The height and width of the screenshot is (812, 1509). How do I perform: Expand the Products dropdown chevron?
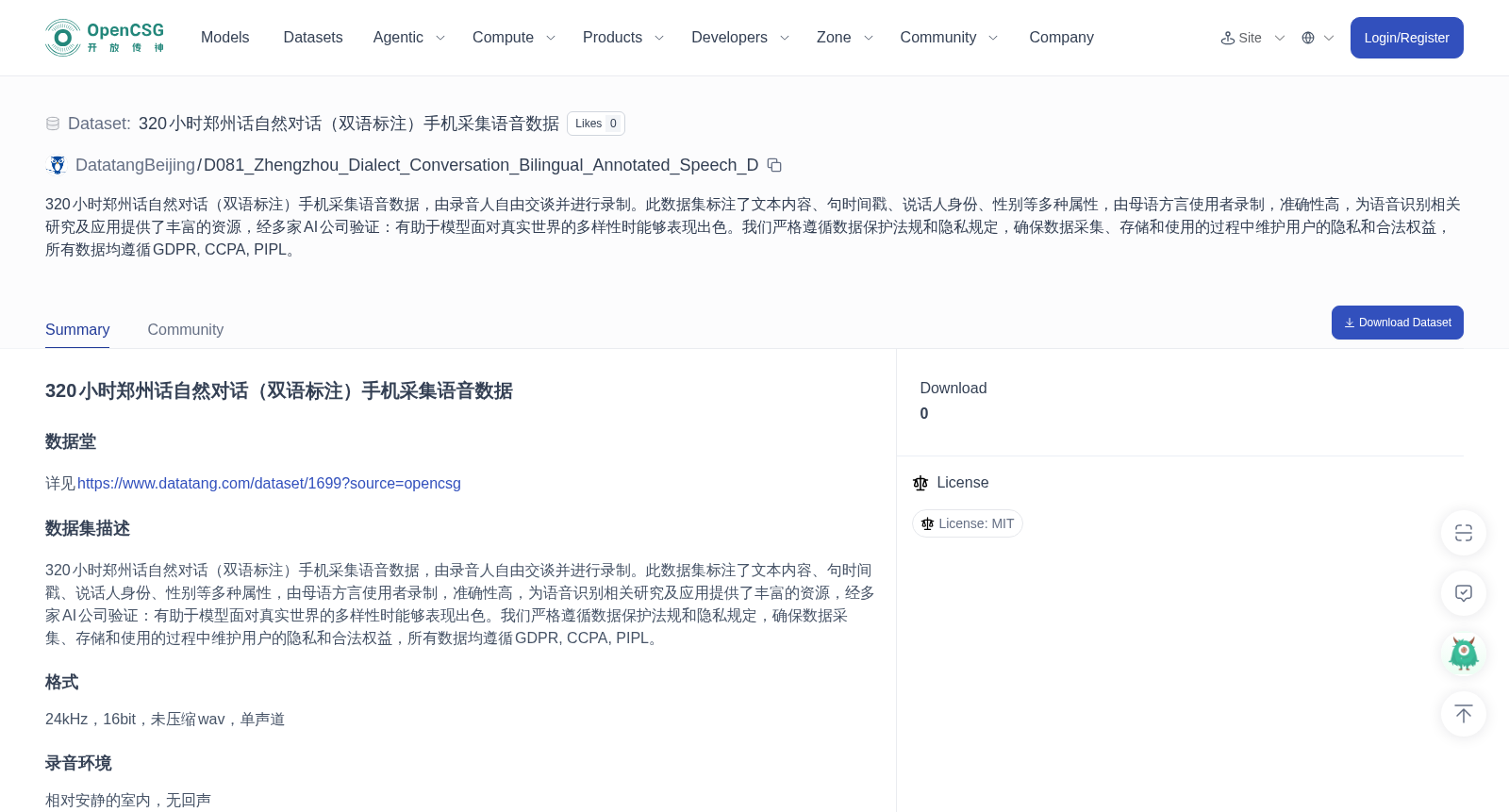(x=659, y=38)
